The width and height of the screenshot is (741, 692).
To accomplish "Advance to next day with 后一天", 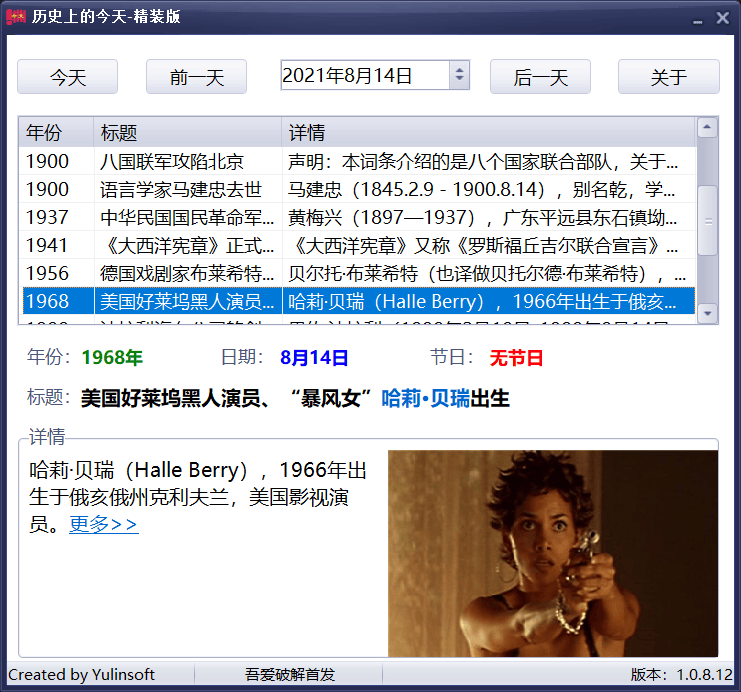I will click(x=540, y=77).
